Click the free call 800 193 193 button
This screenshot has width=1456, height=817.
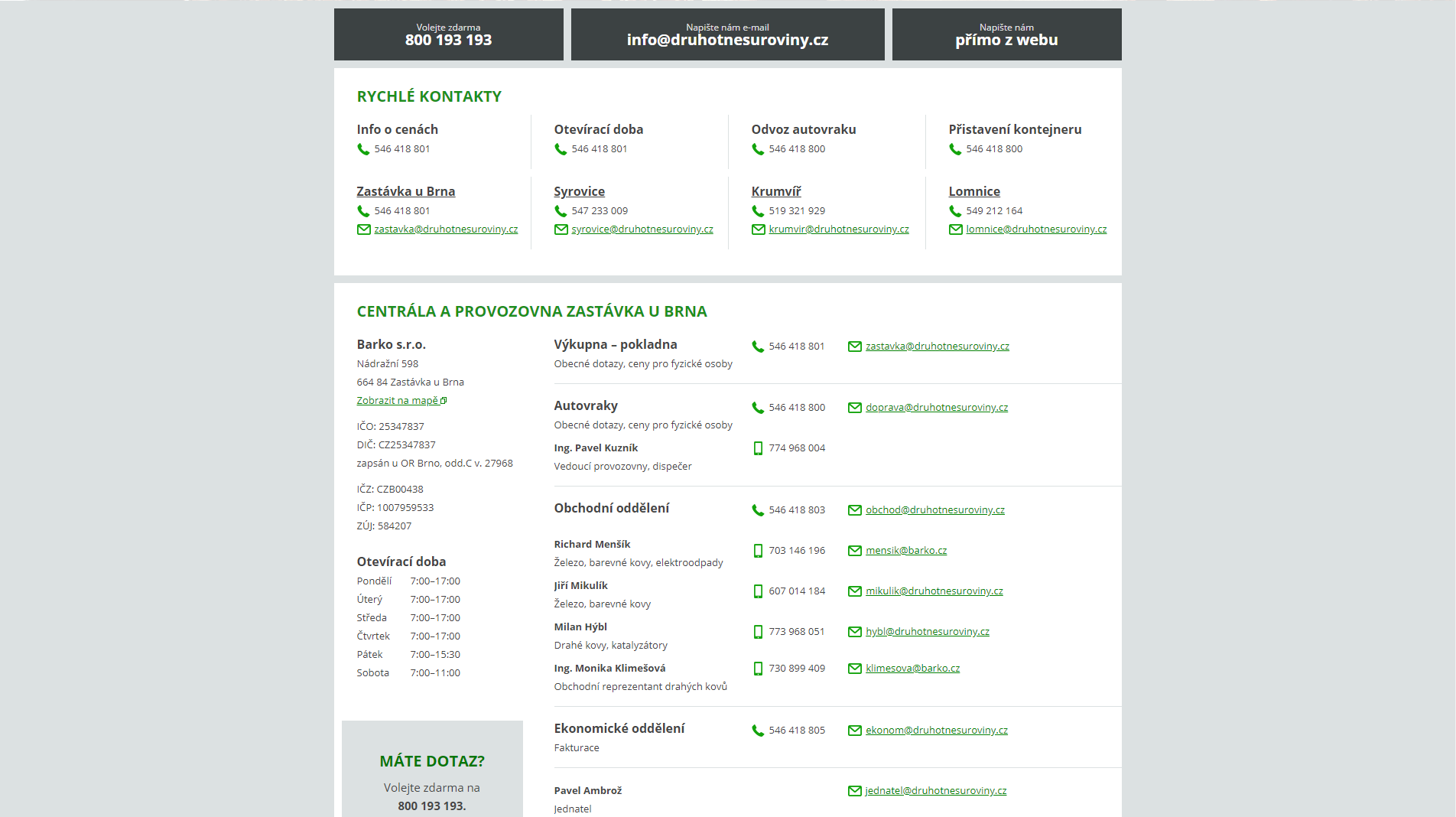click(x=448, y=34)
